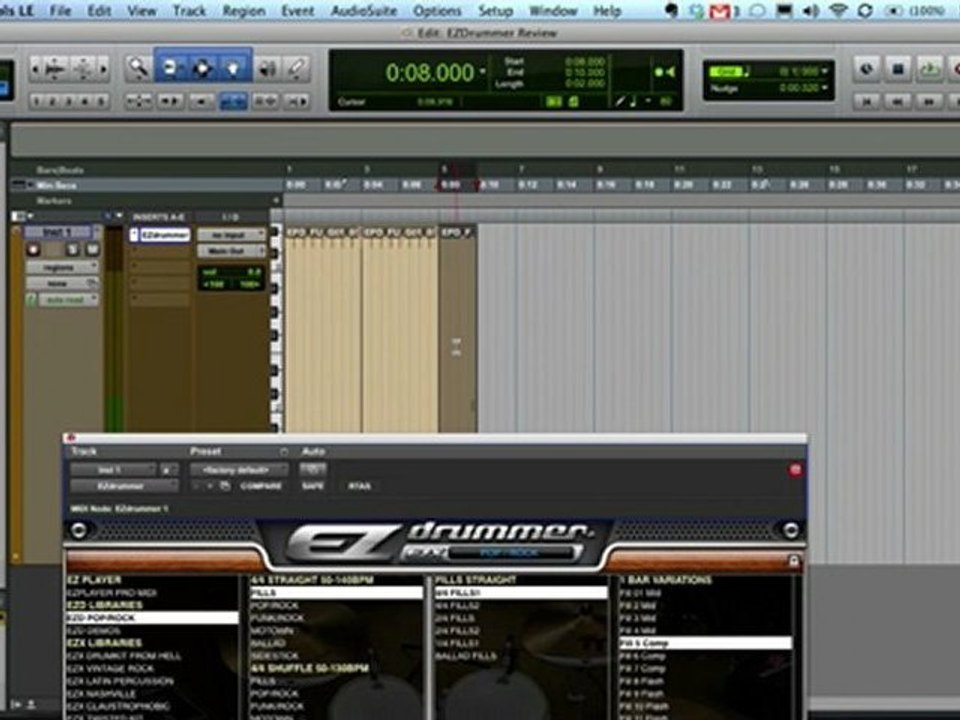Image resolution: width=960 pixels, height=720 pixels.
Task: Open the AudioSuite menu
Action: 364,11
